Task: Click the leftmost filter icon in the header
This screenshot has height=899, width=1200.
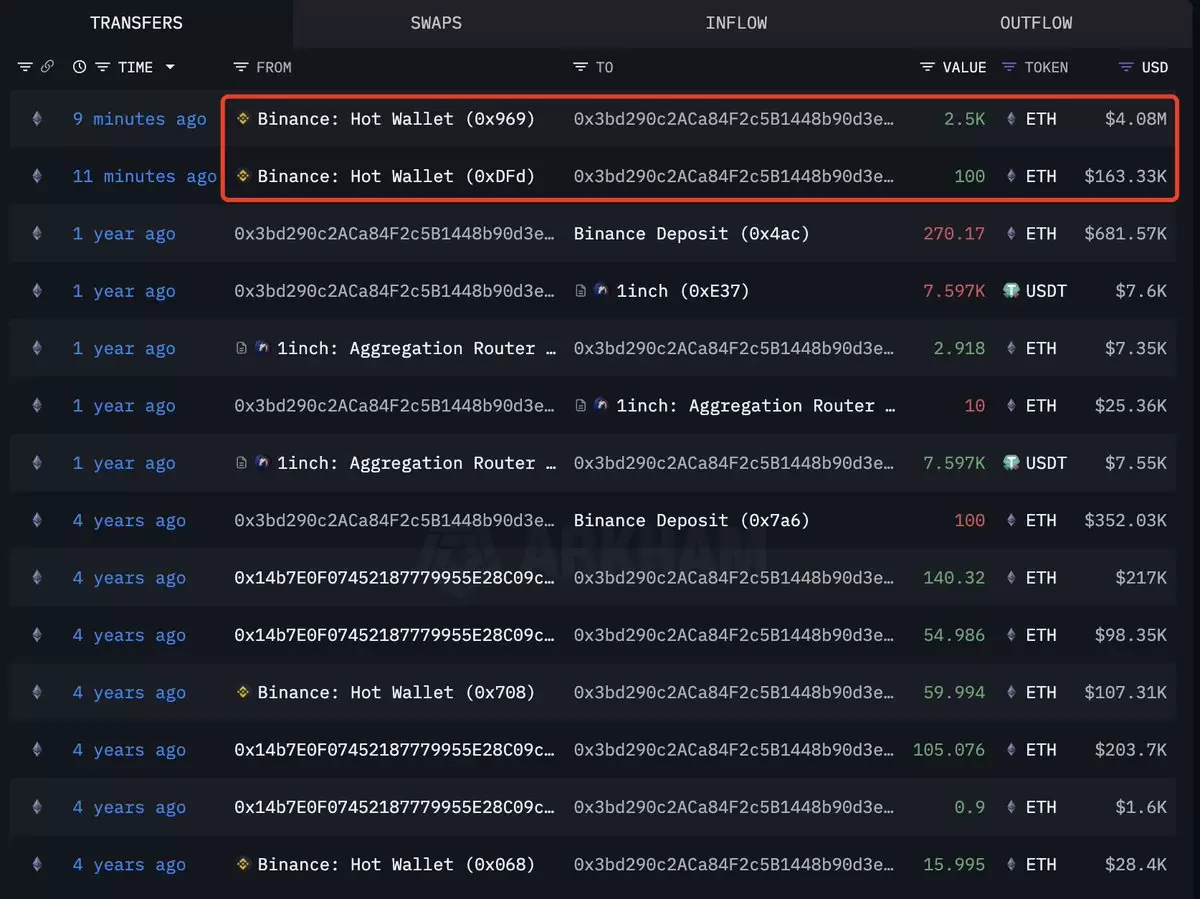Action: (x=25, y=67)
